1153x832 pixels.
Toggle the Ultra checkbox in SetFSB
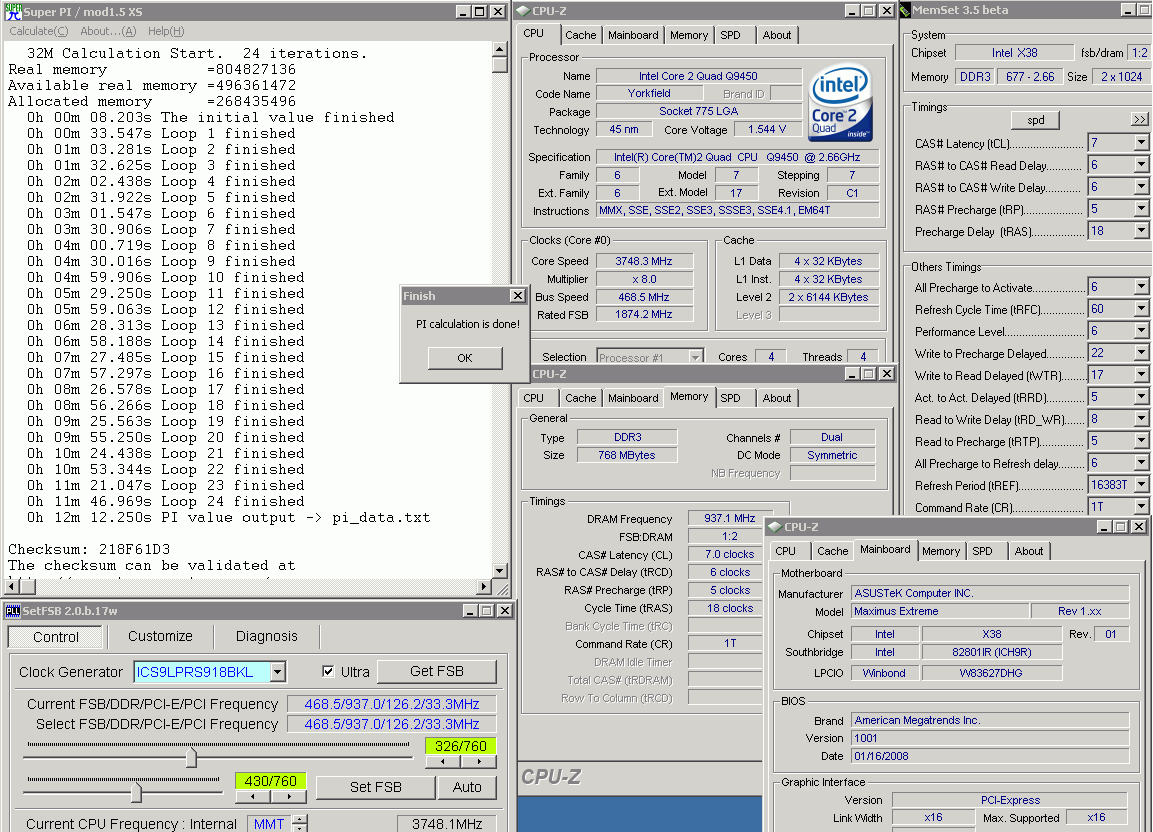[328, 672]
